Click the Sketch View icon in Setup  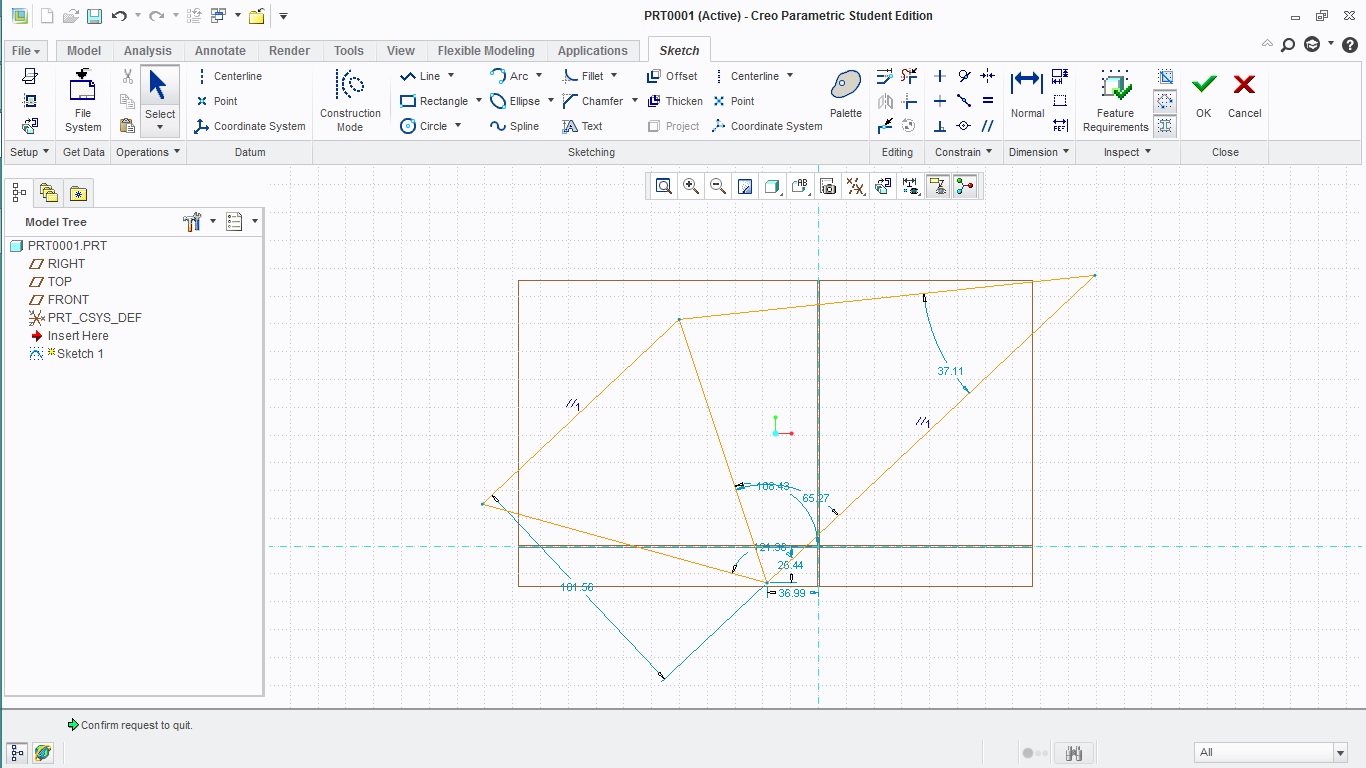(x=30, y=126)
